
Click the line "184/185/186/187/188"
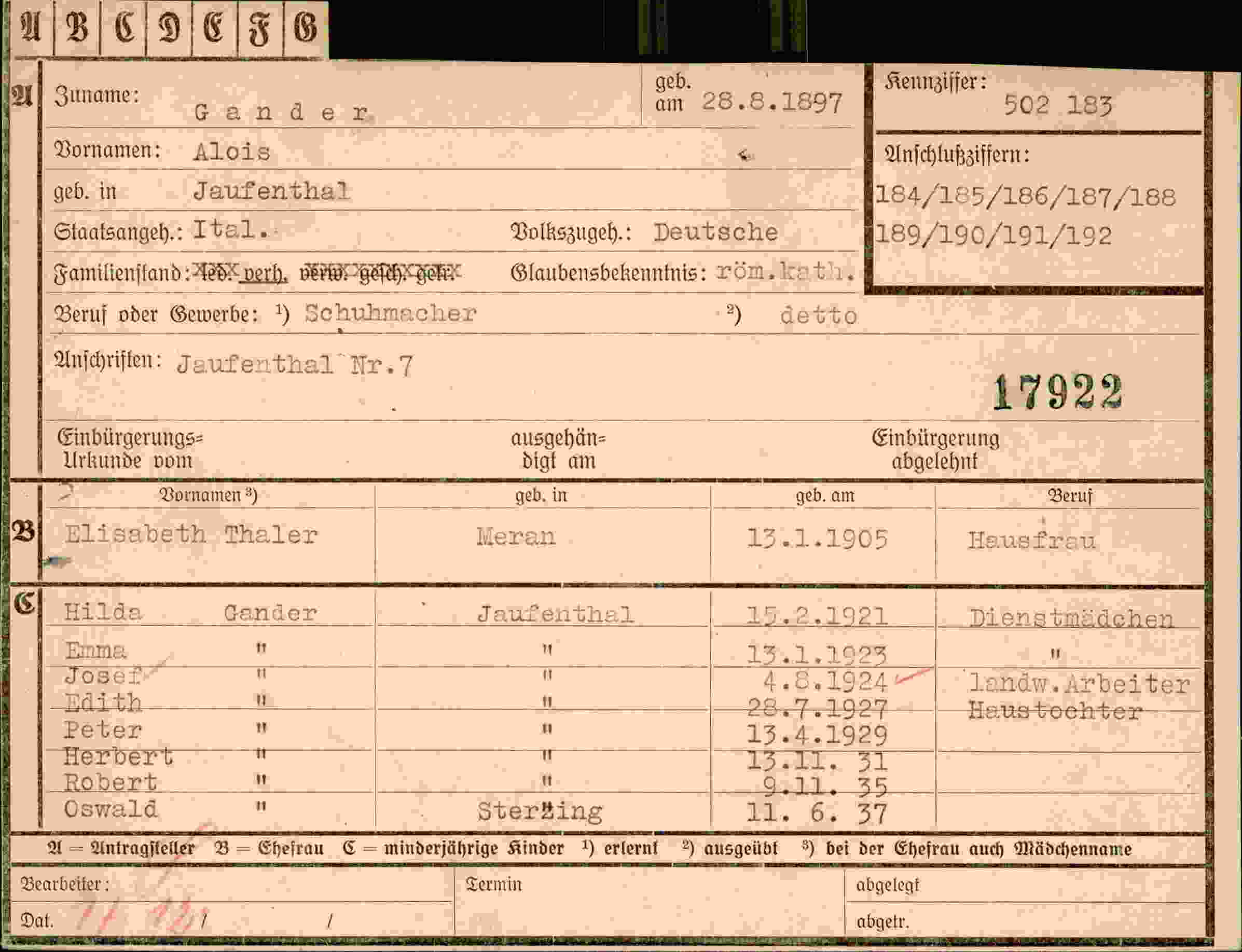click(1026, 197)
